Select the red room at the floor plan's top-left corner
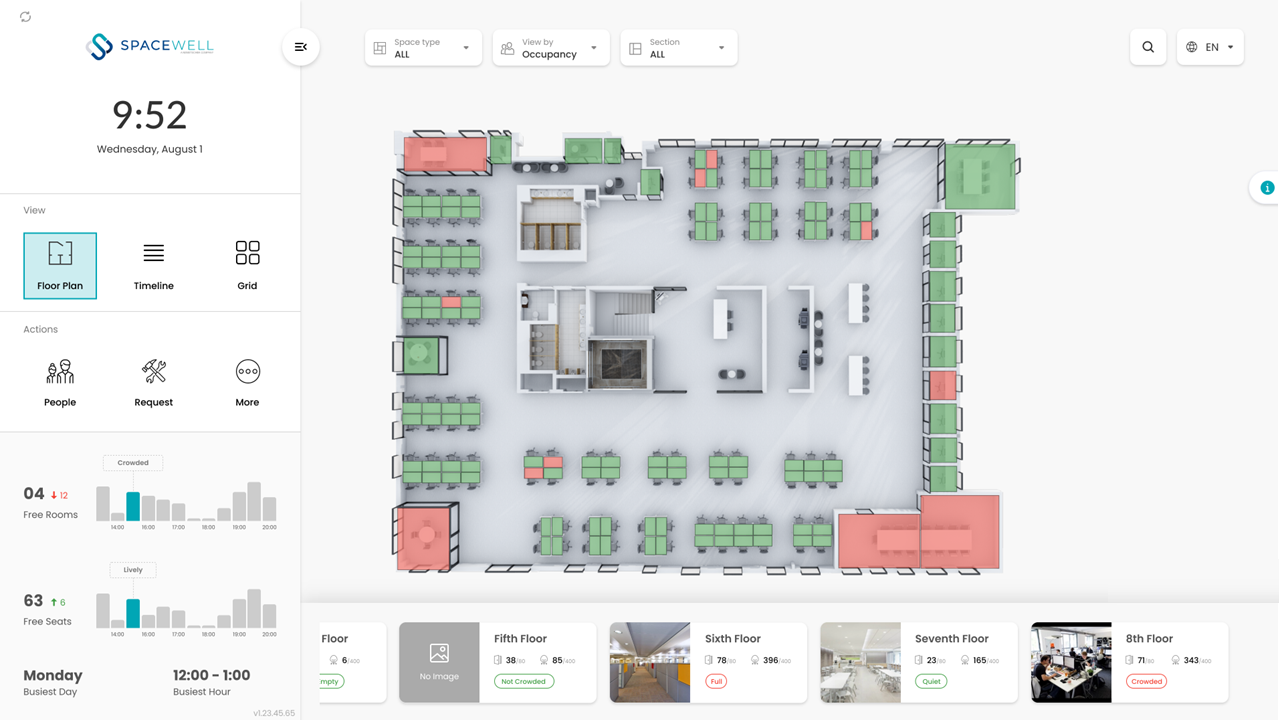The height and width of the screenshot is (720, 1279). point(445,155)
